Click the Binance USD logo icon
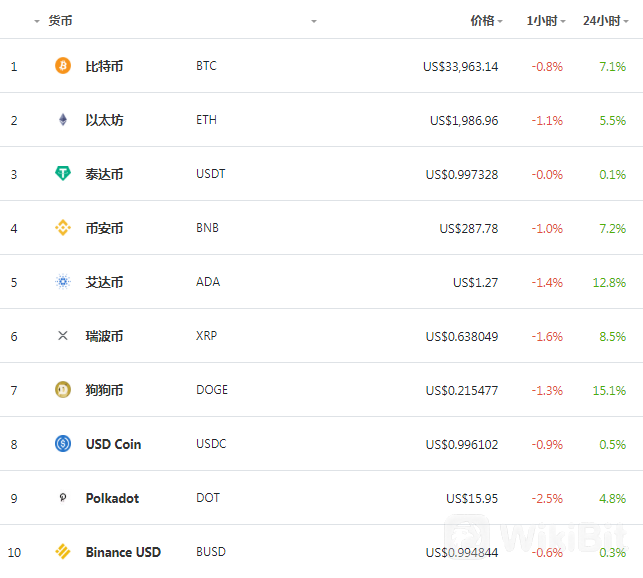The width and height of the screenshot is (643, 578). point(63,552)
